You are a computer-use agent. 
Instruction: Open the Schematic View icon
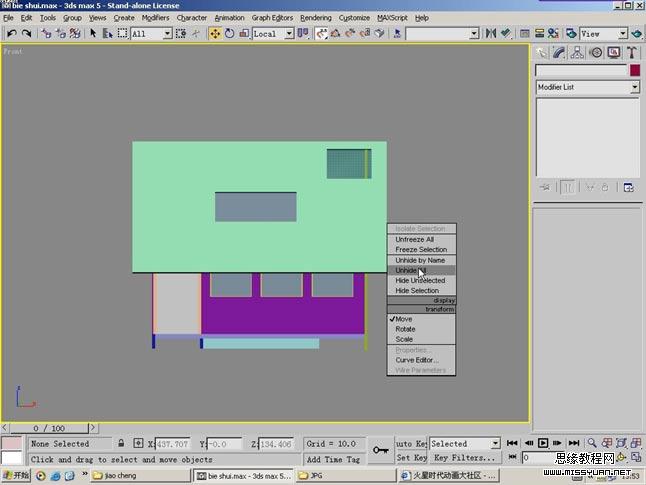click(539, 33)
